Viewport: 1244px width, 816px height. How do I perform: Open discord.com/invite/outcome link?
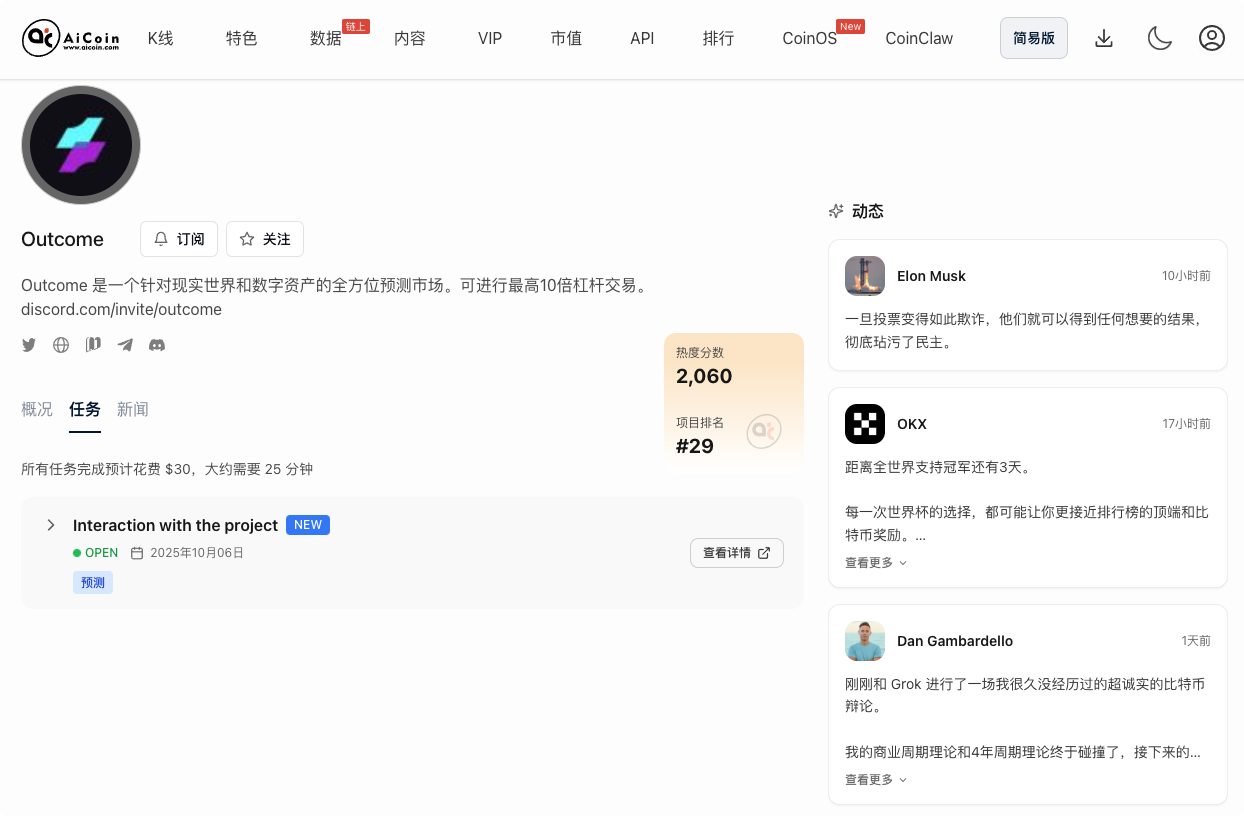click(121, 309)
